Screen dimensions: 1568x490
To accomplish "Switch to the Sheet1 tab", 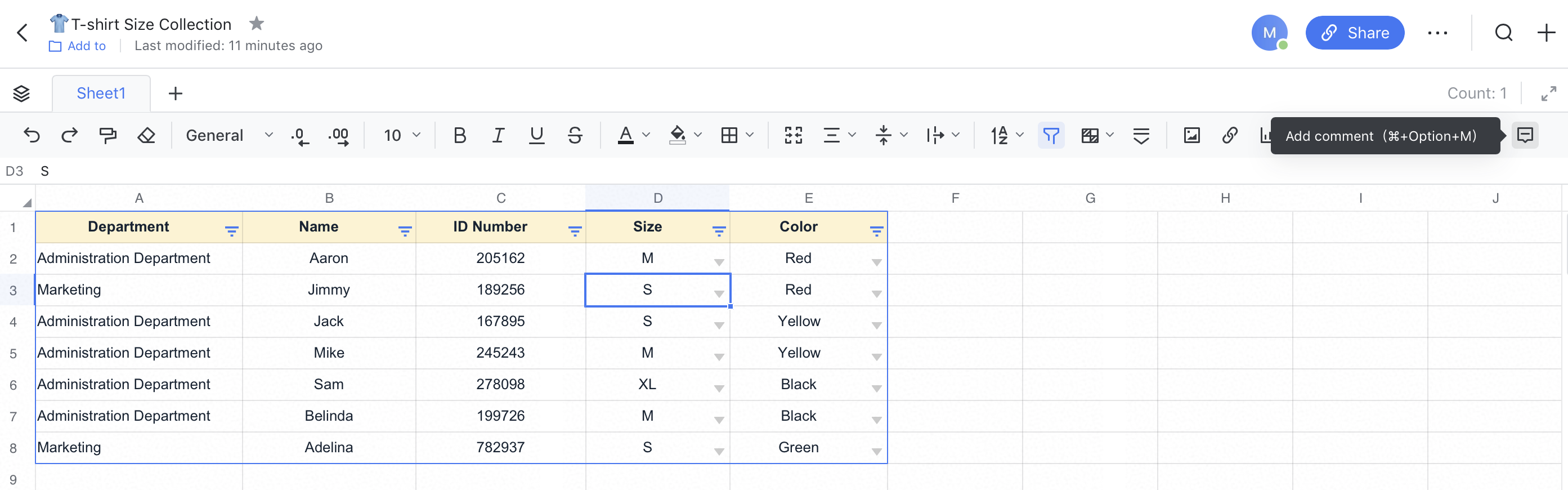I will 101,93.
